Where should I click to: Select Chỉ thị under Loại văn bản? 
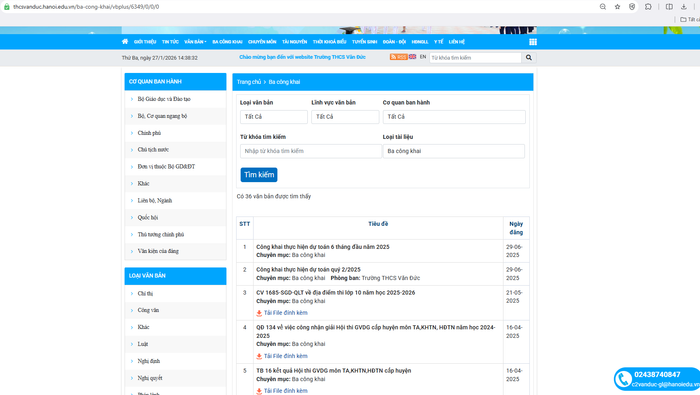(x=145, y=294)
